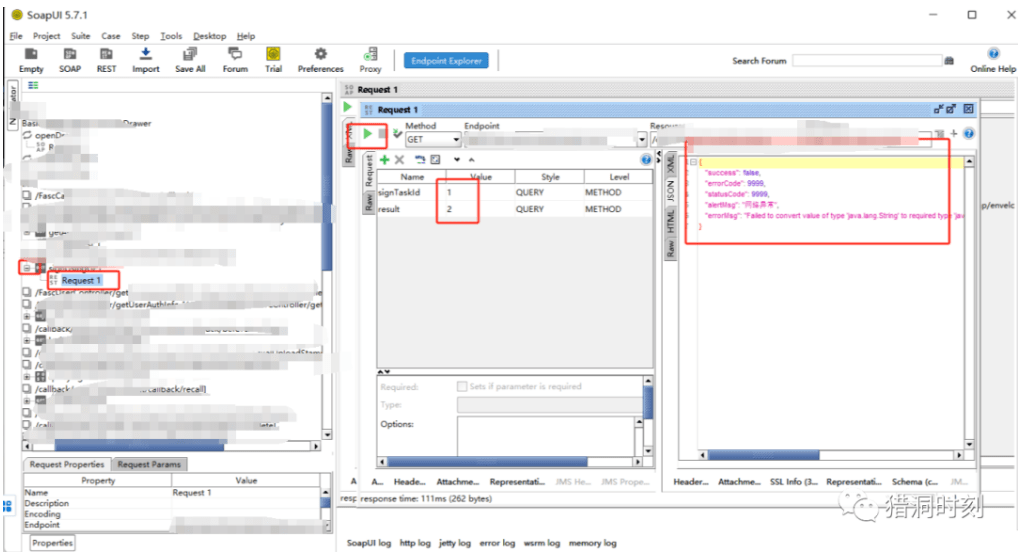This screenshot has width=1019, height=553.
Task: Open the parameter Type dropdown
Action: pos(551,405)
